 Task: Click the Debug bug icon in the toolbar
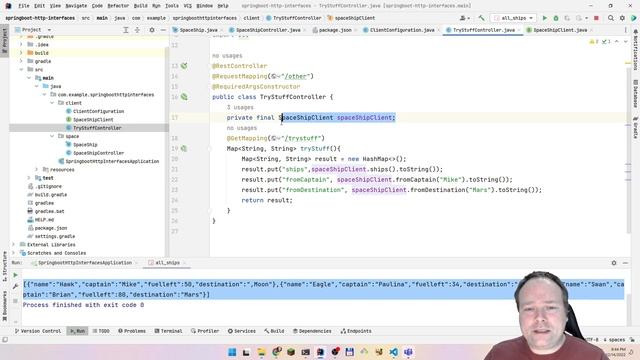[x=556, y=18]
